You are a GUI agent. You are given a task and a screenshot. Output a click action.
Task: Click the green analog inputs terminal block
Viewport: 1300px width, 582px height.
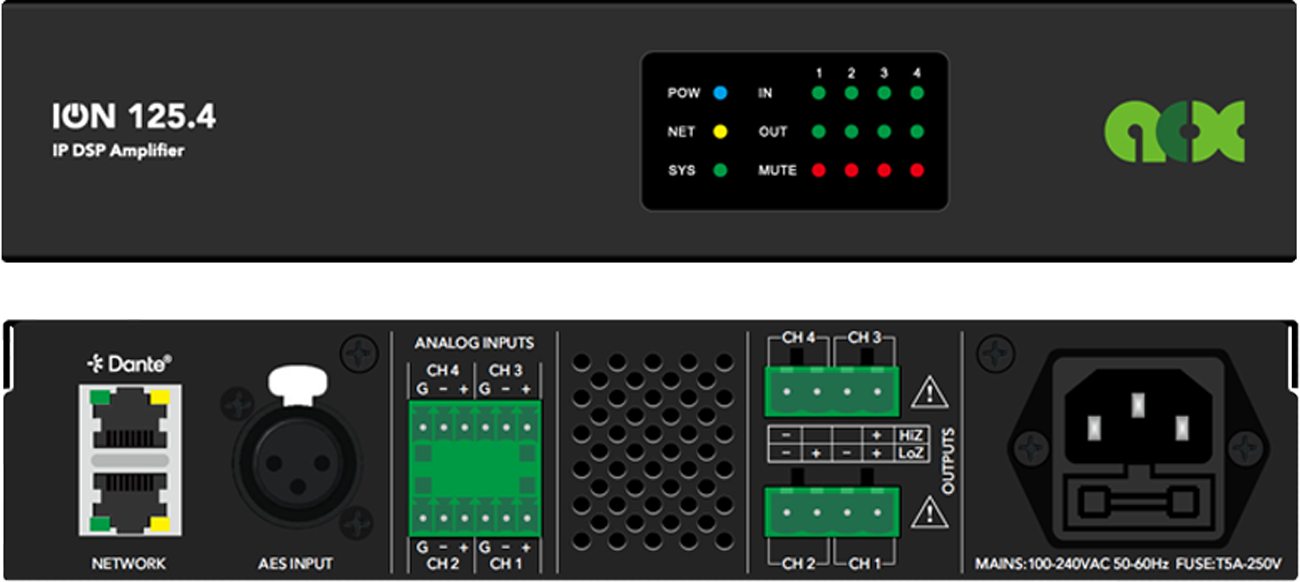point(474,465)
